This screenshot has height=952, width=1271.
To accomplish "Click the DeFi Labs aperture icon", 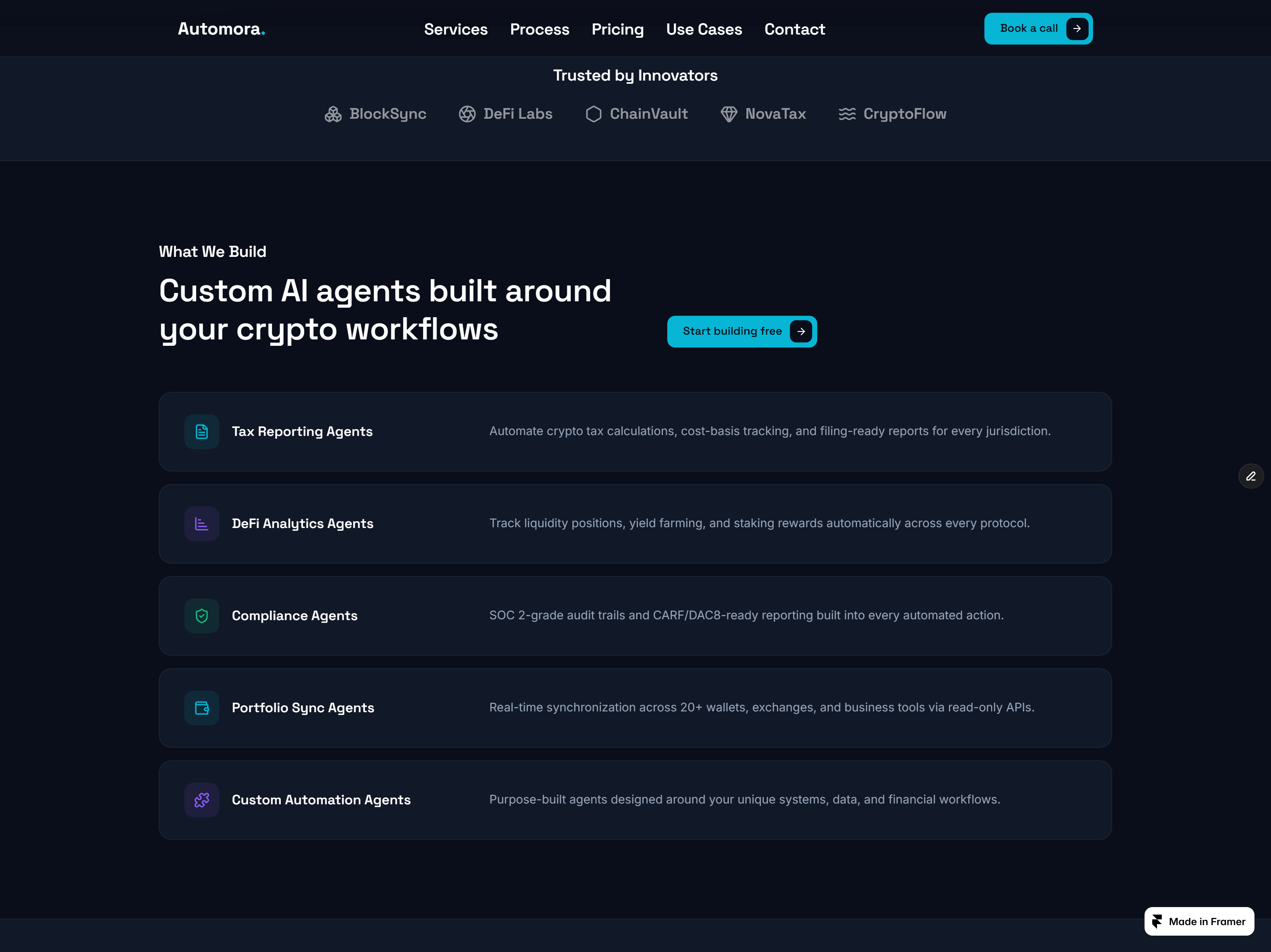I will 467,114.
